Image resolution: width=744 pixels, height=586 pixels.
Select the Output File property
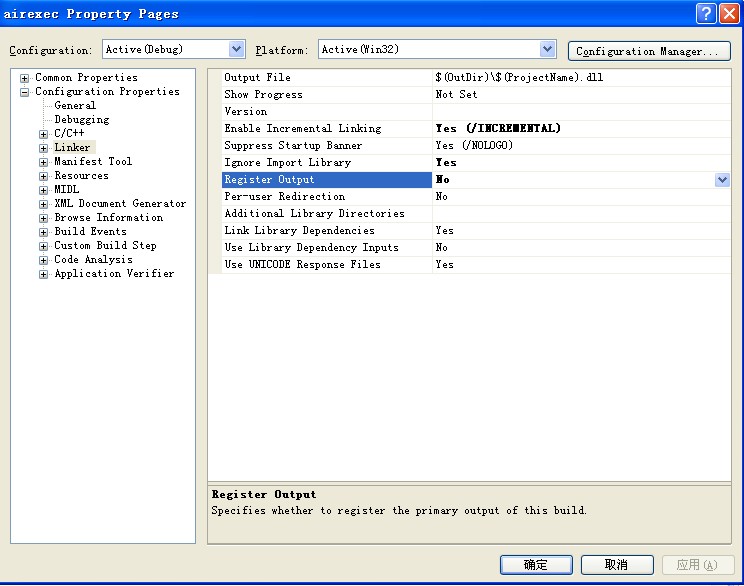(327, 77)
